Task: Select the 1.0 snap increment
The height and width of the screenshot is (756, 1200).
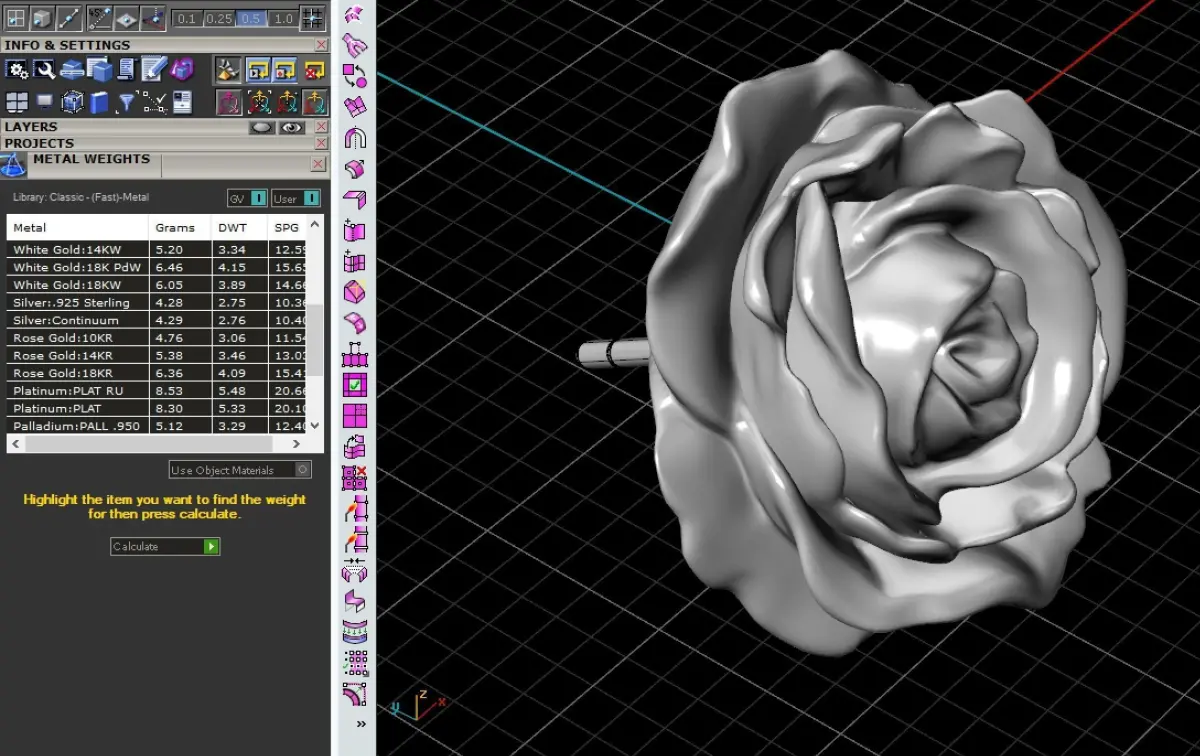Action: coord(283,18)
